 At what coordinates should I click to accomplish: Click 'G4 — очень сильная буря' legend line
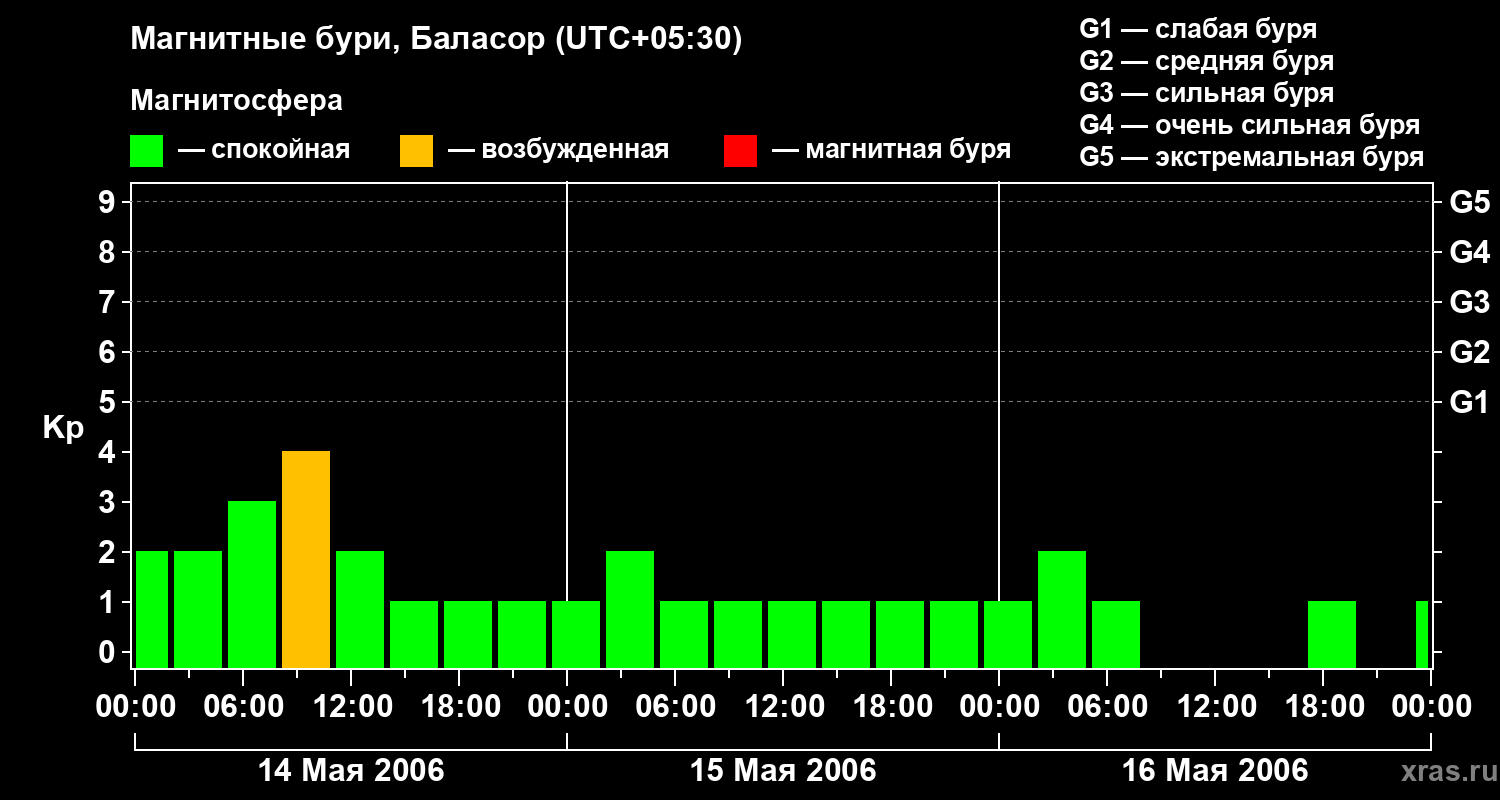click(1249, 125)
